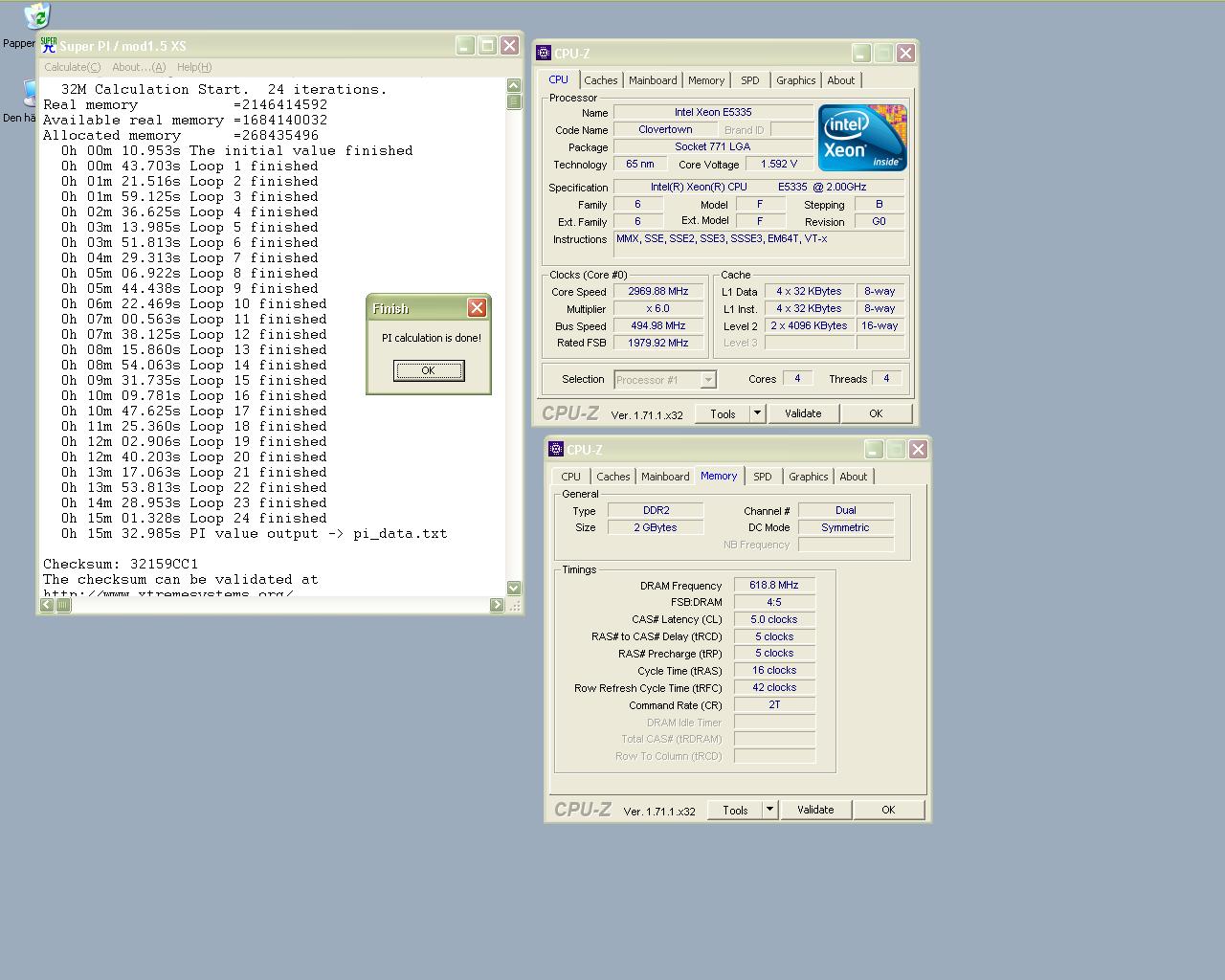This screenshot has height=980, width=1225.
Task: Click the Intel Xeon inside logo
Action: [x=862, y=138]
